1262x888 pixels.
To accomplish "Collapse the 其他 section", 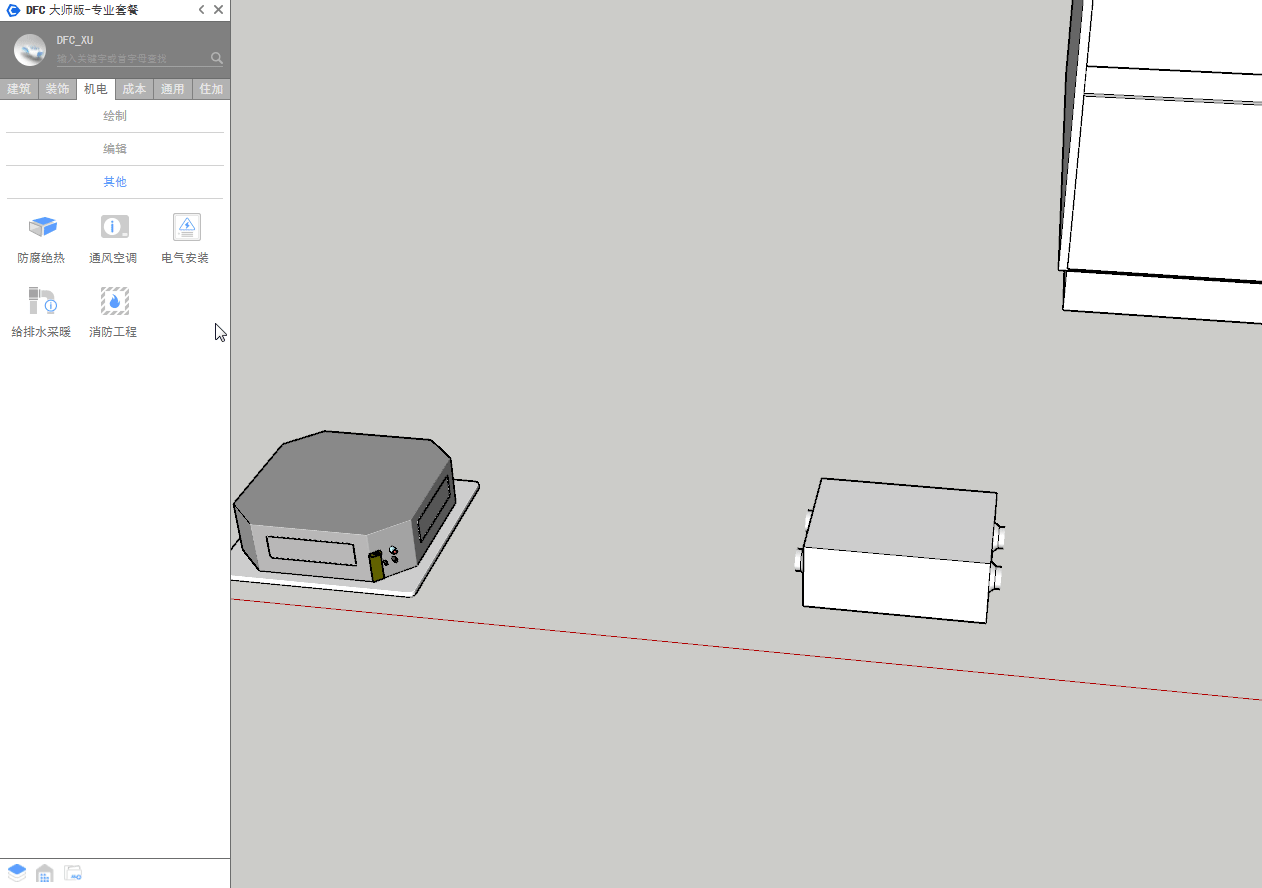I will click(115, 182).
